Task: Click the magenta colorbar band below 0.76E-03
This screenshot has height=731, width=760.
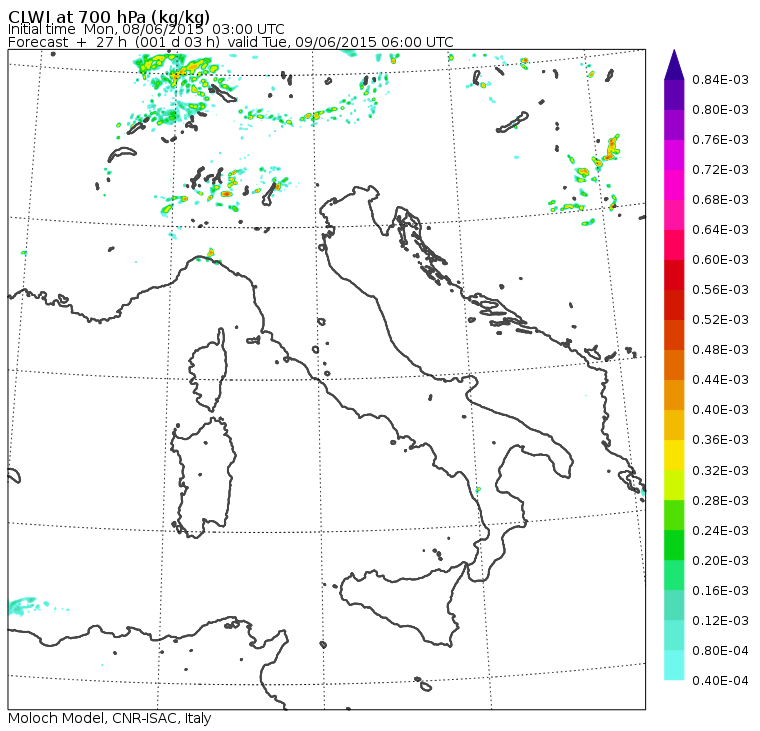Action: (674, 155)
